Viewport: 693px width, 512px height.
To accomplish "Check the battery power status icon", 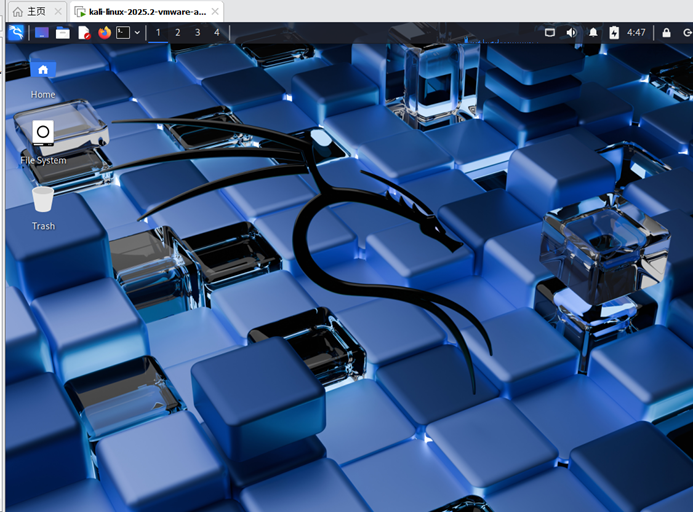I will tap(614, 33).
